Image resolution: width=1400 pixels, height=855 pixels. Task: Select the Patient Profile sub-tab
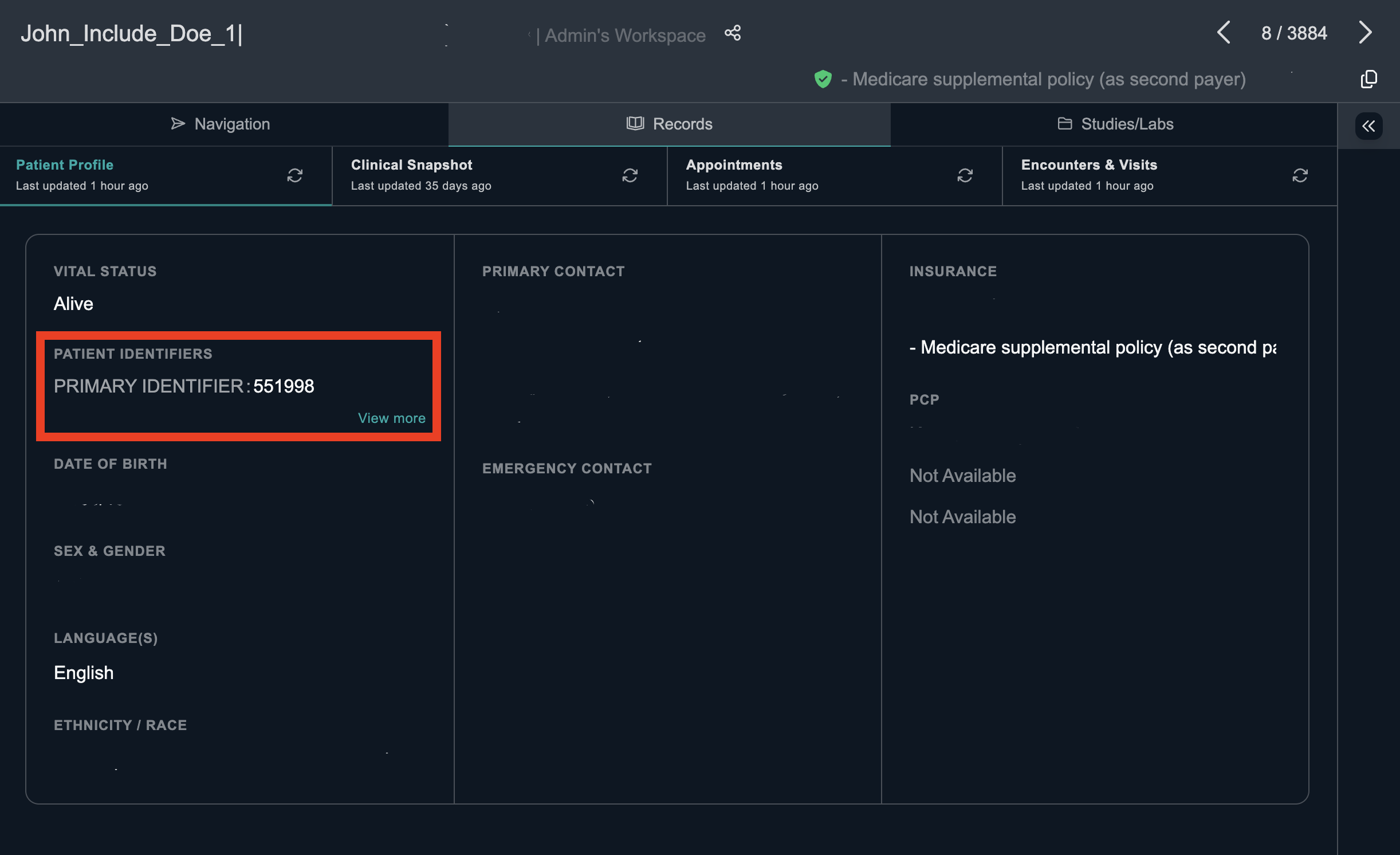[166, 175]
